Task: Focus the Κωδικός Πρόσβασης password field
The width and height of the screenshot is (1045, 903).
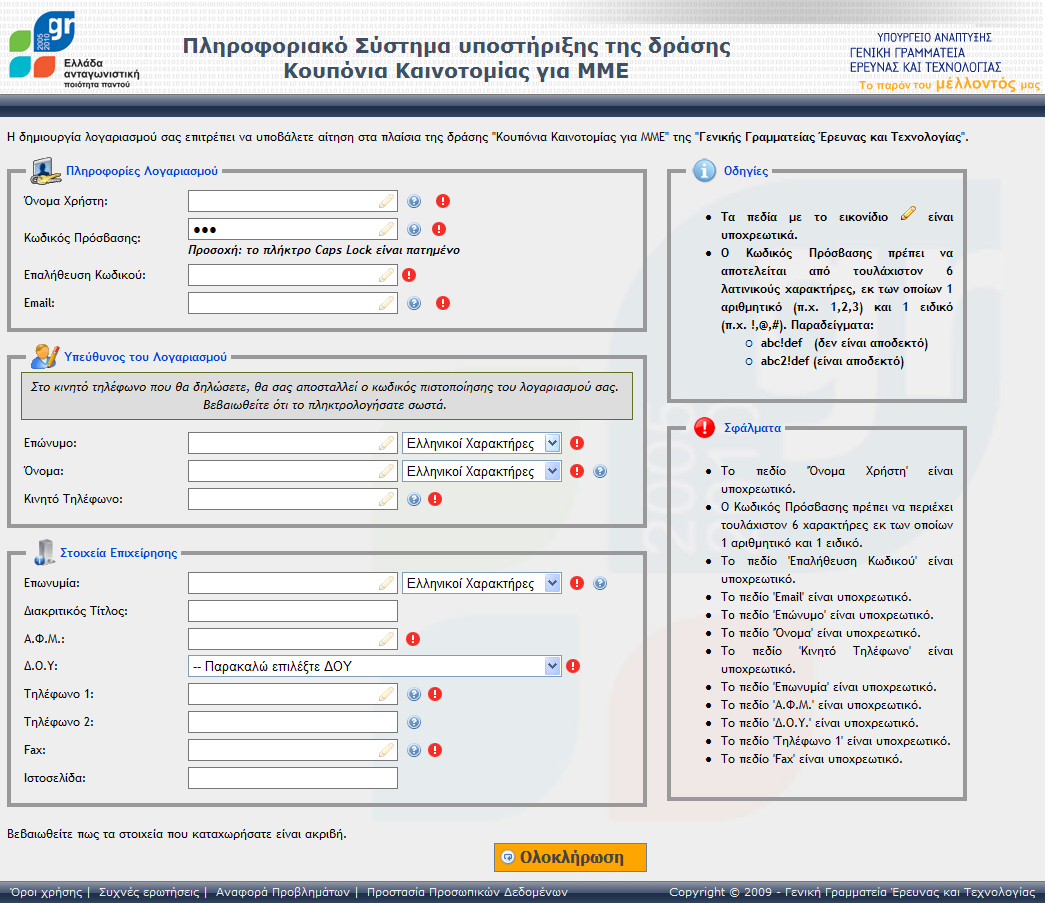Action: click(x=293, y=229)
